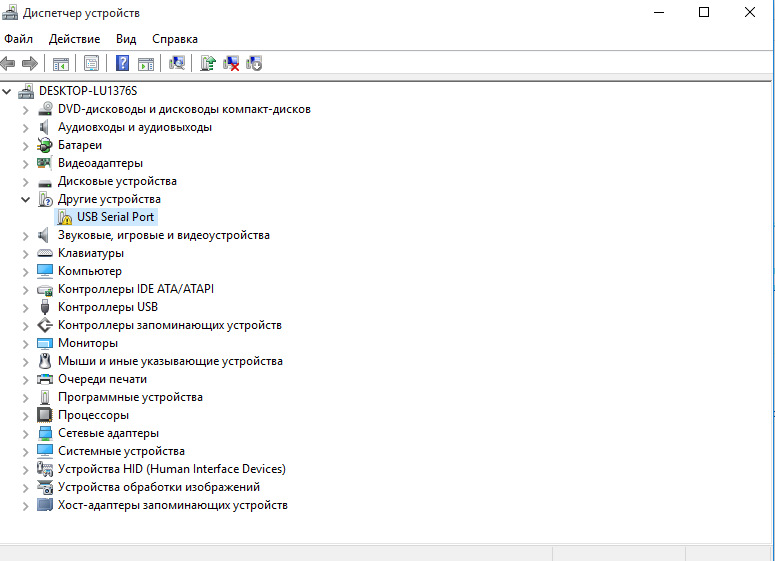Expand Контроллеры IDE ATA/ATAPI

[x=26, y=290]
